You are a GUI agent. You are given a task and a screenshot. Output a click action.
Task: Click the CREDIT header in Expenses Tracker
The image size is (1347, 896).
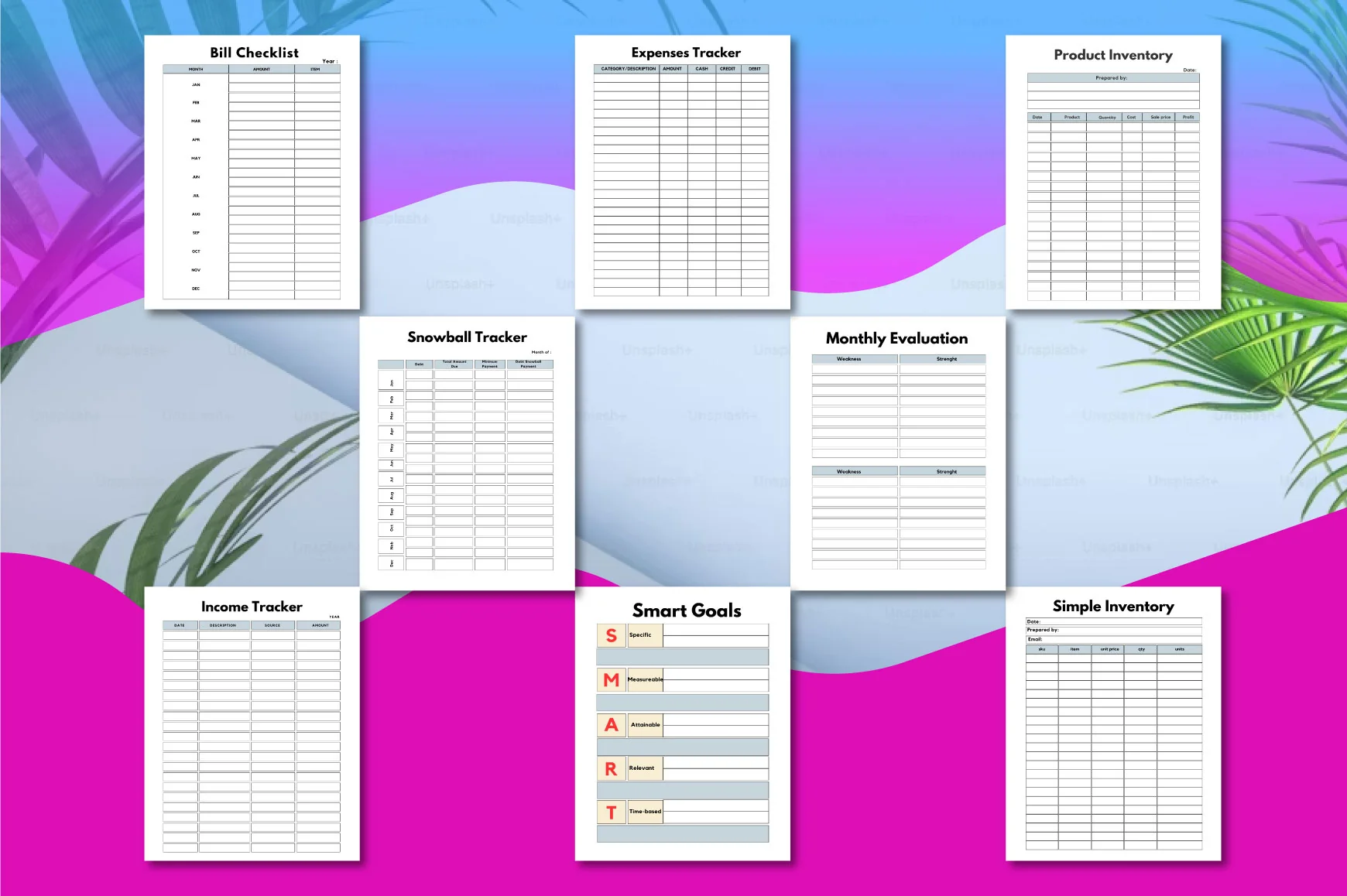pyautogui.click(x=728, y=69)
